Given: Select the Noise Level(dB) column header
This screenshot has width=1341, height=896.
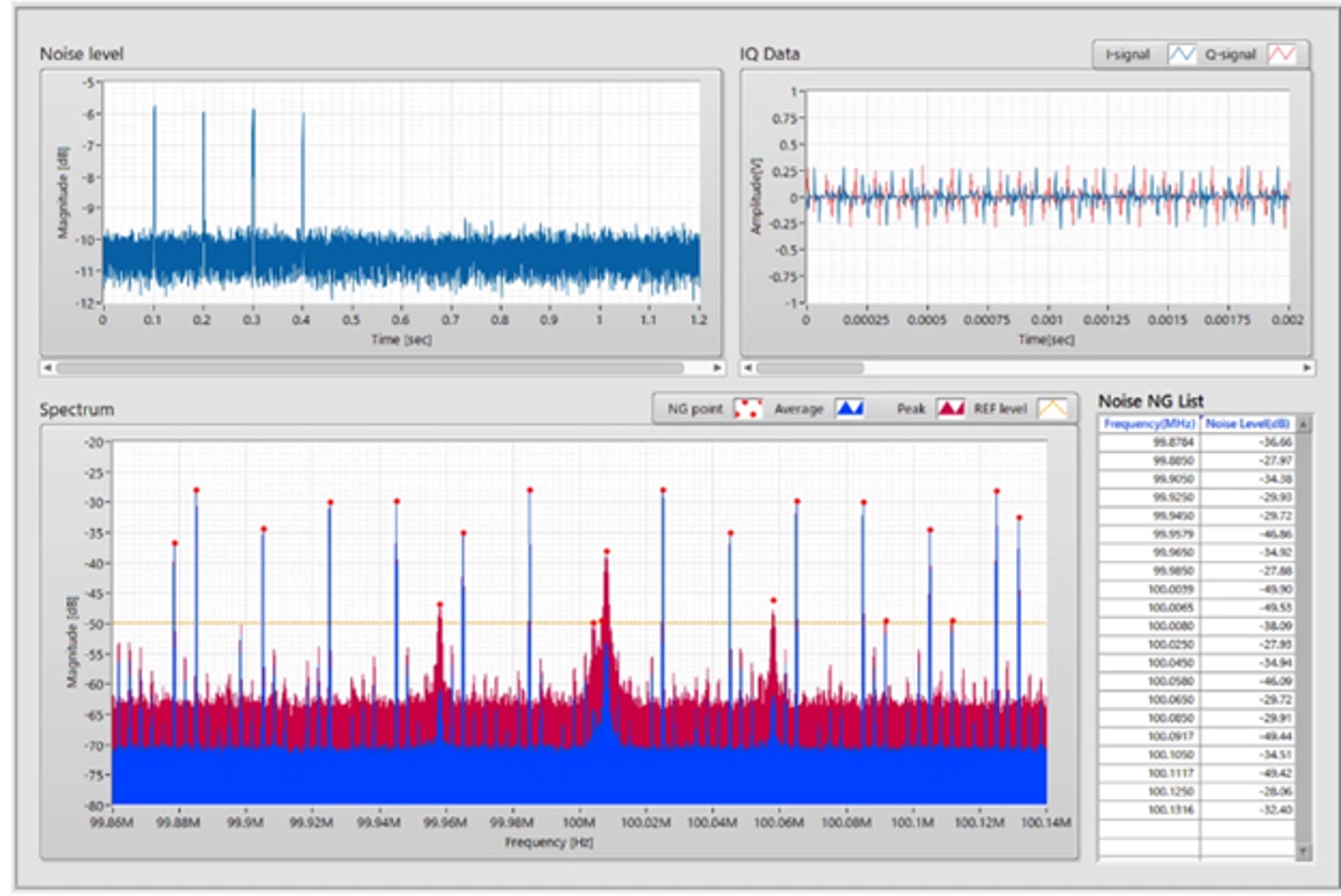Looking at the screenshot, I should click(1248, 424).
